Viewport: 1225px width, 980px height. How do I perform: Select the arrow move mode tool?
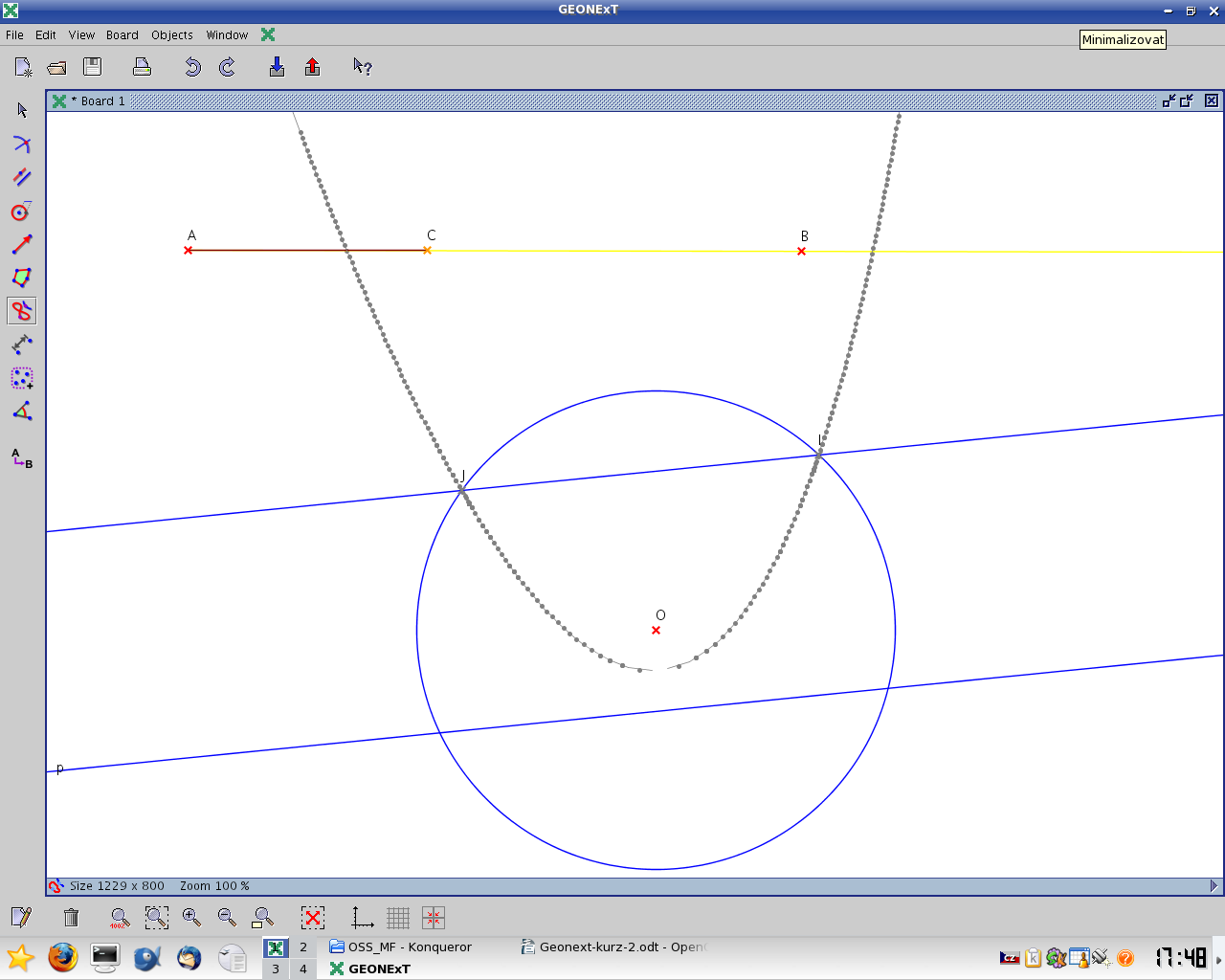pyautogui.click(x=22, y=110)
